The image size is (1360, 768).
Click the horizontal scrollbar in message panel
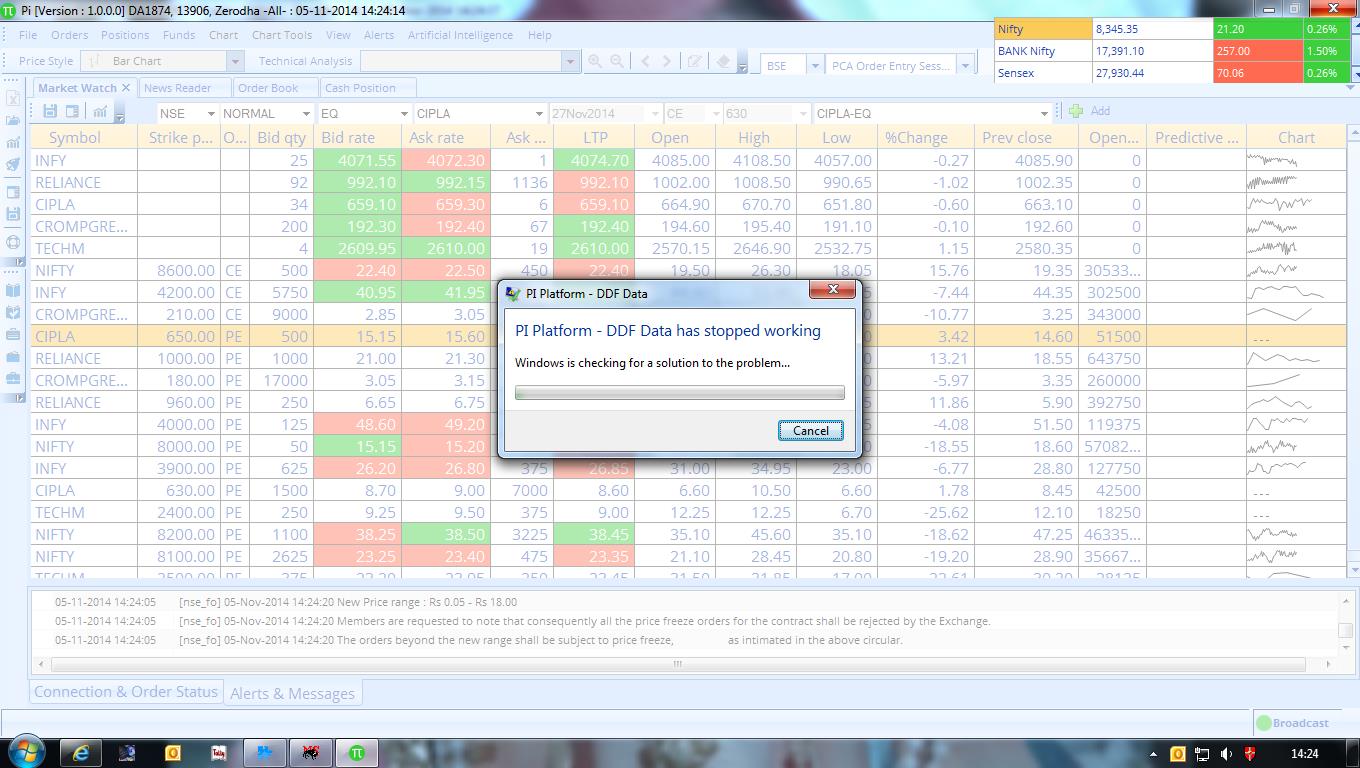tap(678, 664)
